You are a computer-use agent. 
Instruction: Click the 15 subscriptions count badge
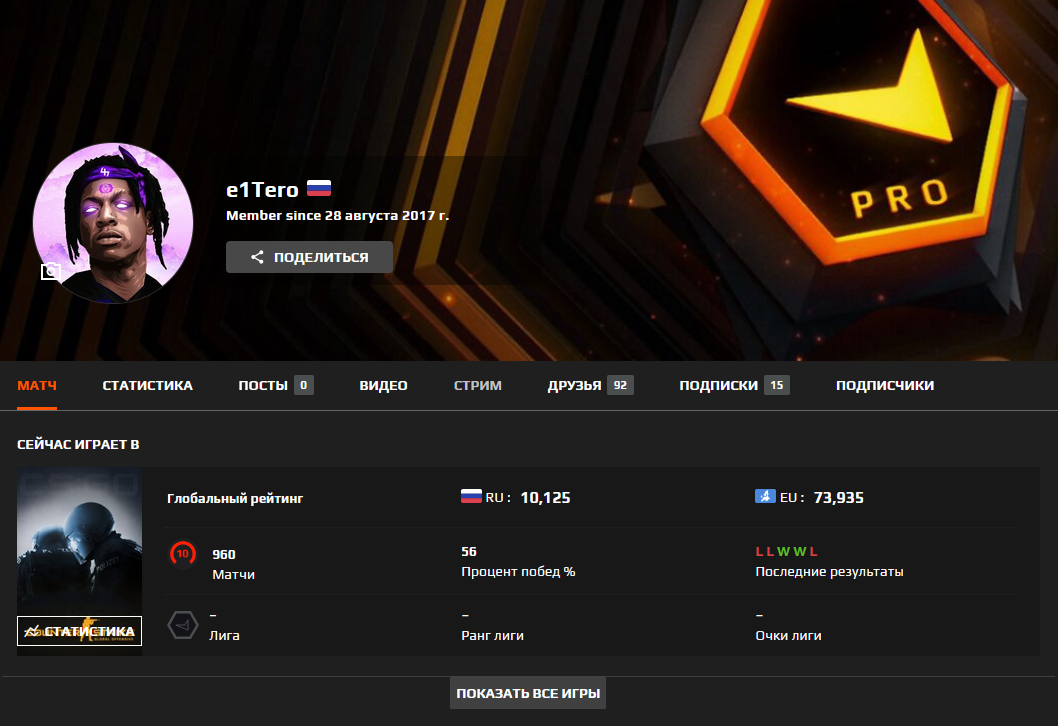pos(777,385)
